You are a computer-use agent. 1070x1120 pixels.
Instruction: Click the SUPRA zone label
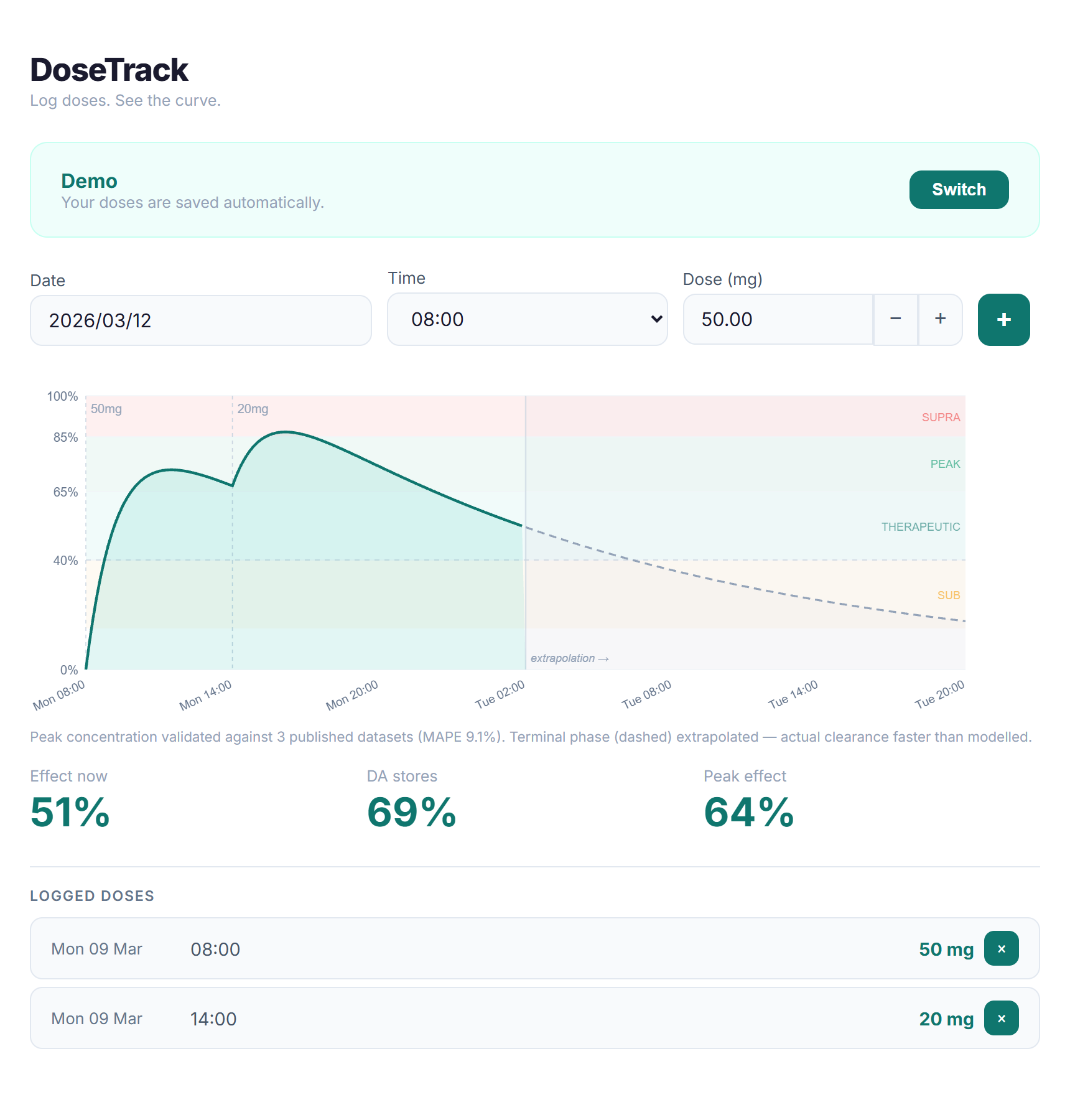(941, 418)
